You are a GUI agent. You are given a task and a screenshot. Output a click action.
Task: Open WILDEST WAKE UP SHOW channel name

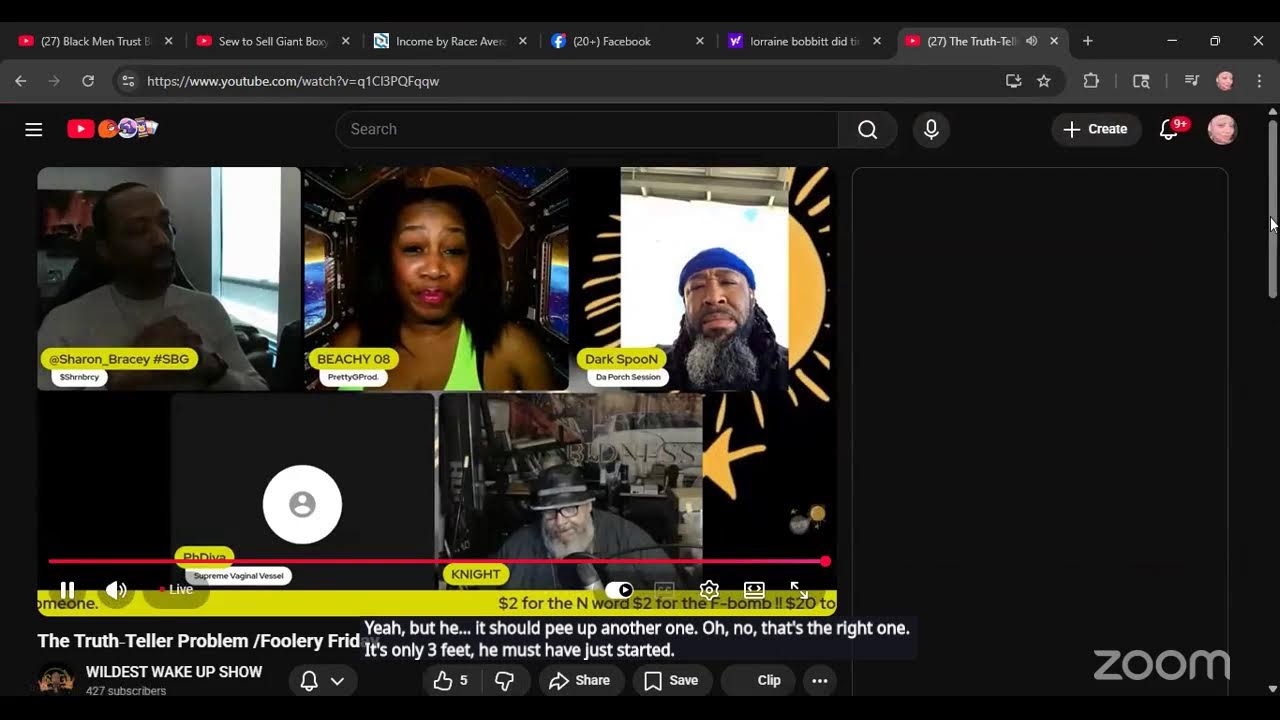[x=174, y=672]
